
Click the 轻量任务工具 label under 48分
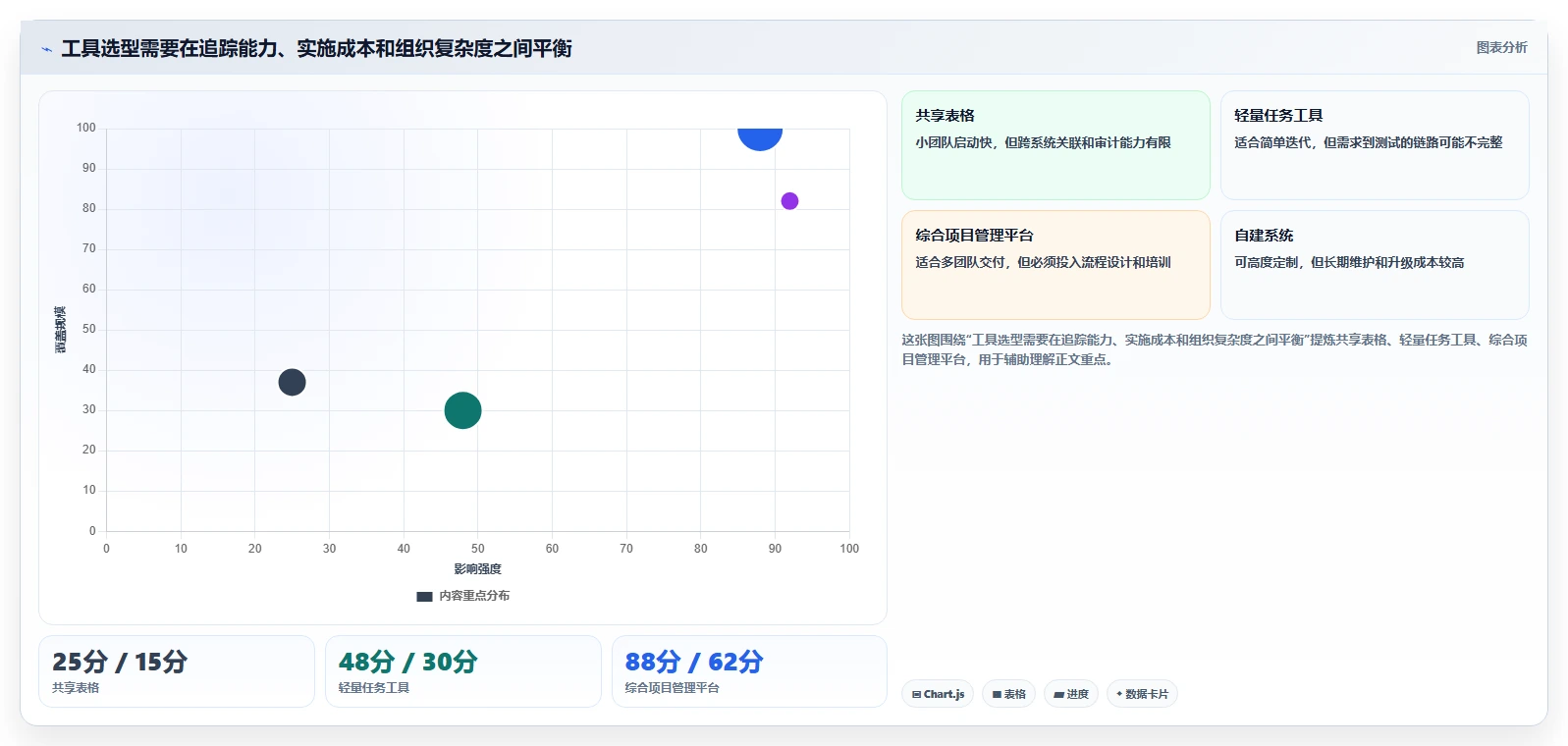(374, 688)
